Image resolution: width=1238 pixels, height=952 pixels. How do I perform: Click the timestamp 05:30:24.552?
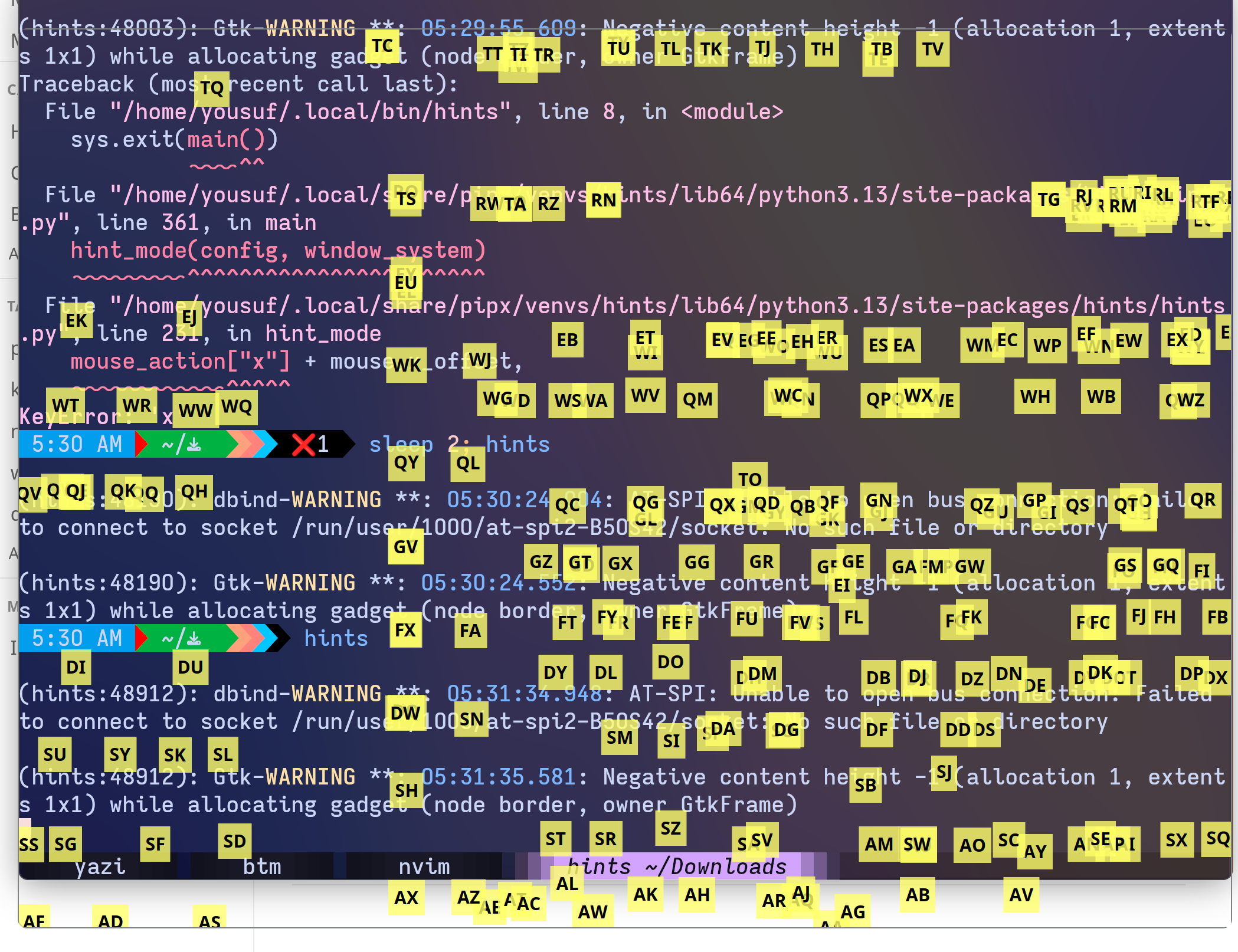[x=498, y=583]
